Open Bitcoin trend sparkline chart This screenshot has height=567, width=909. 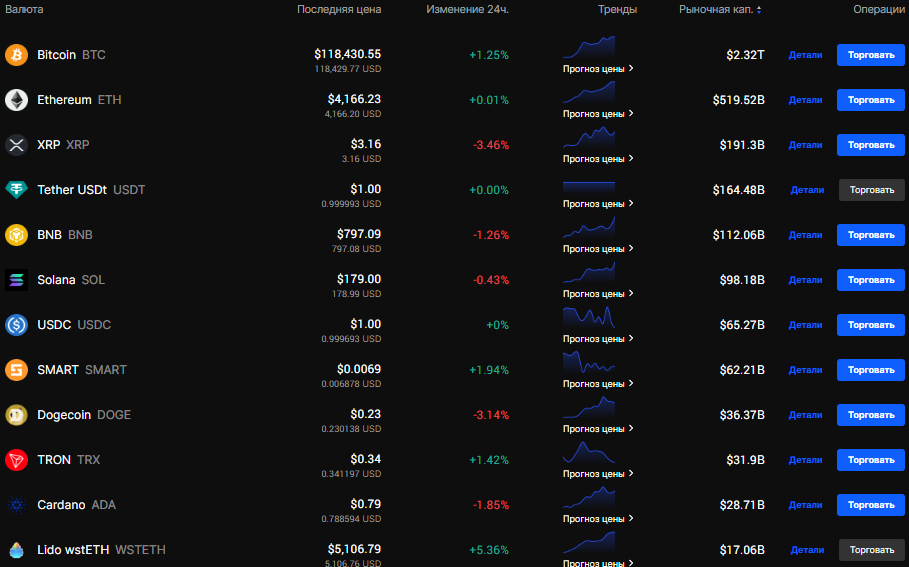point(589,47)
